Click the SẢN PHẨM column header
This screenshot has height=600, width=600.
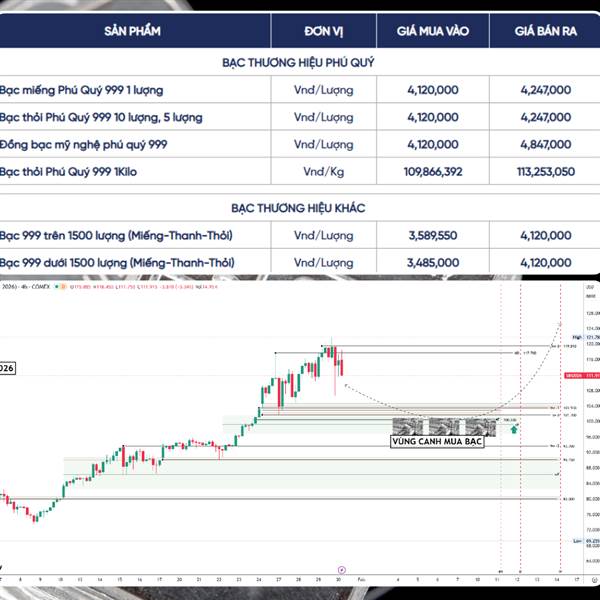[x=132, y=31]
